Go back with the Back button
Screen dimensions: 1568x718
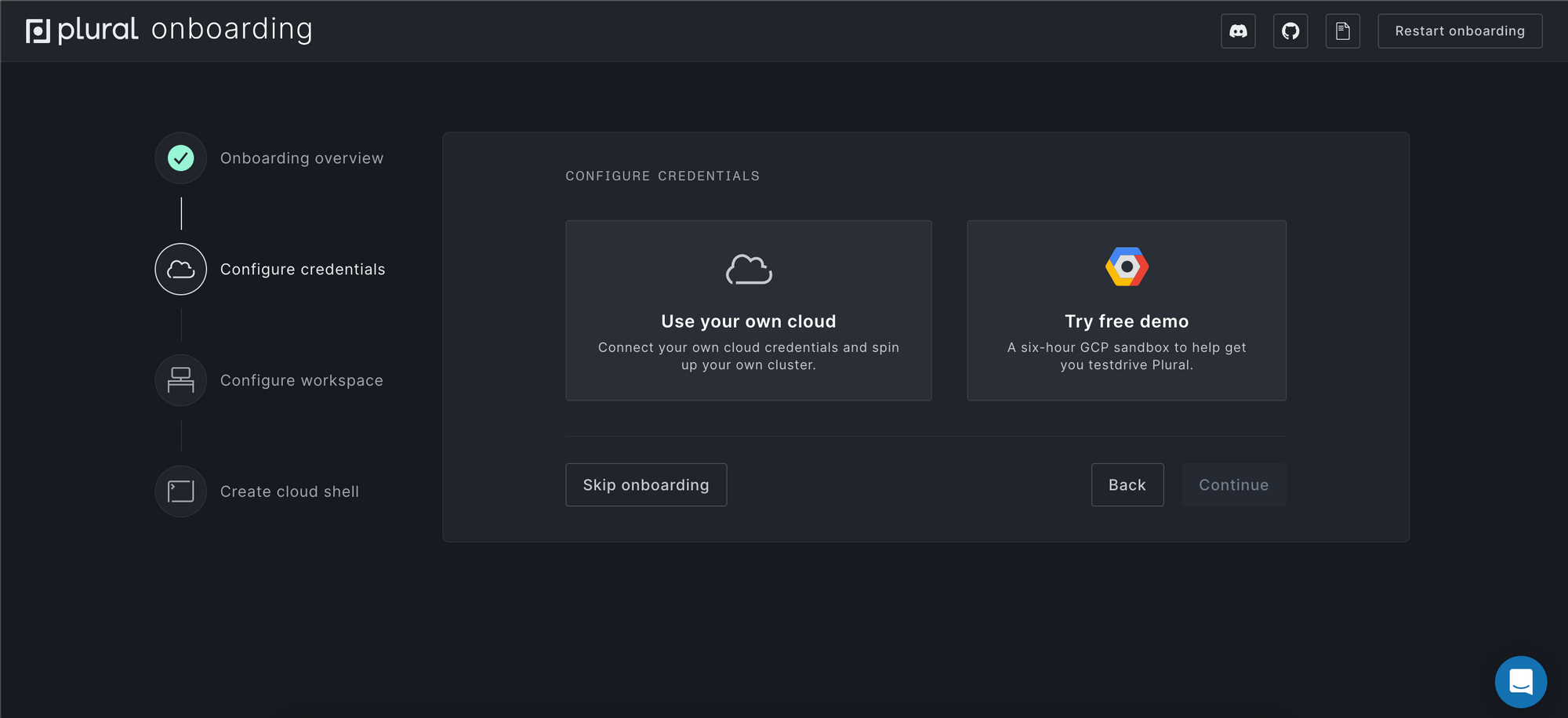[x=1127, y=485]
